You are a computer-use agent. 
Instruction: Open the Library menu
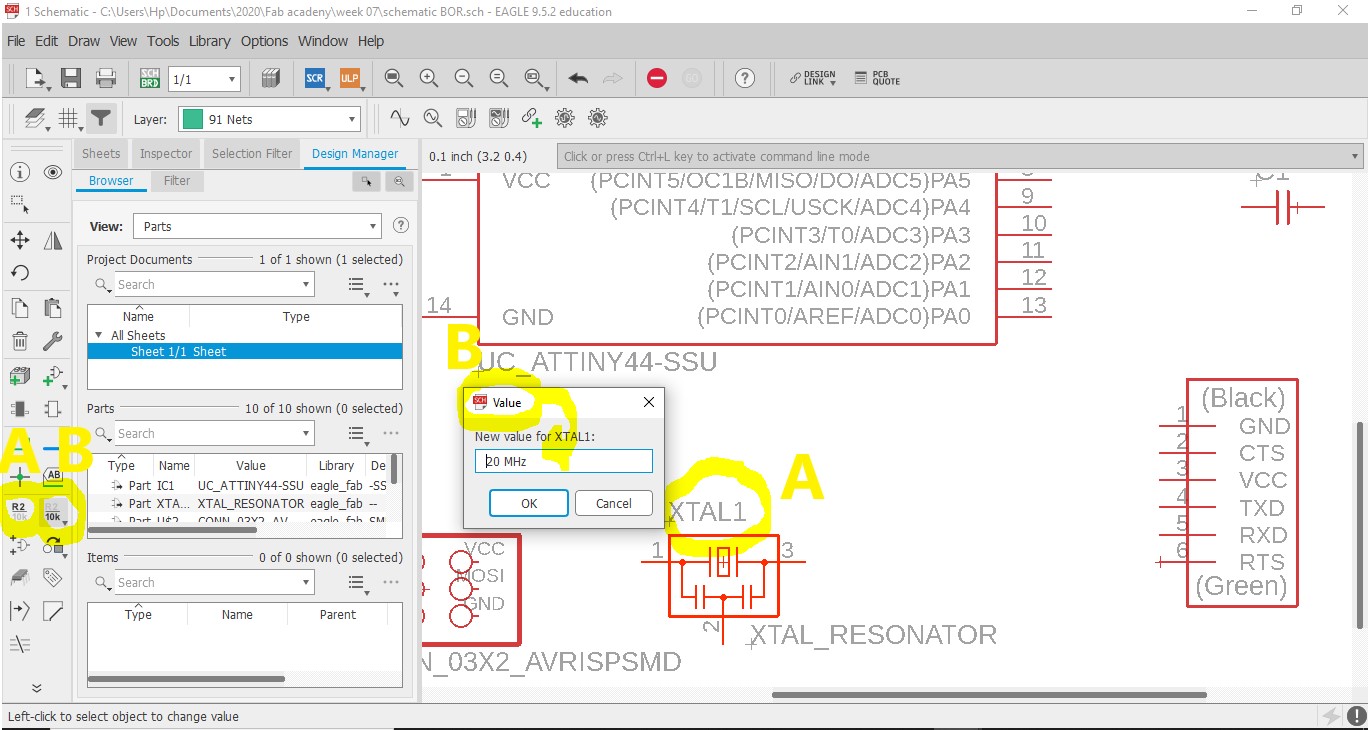point(209,41)
